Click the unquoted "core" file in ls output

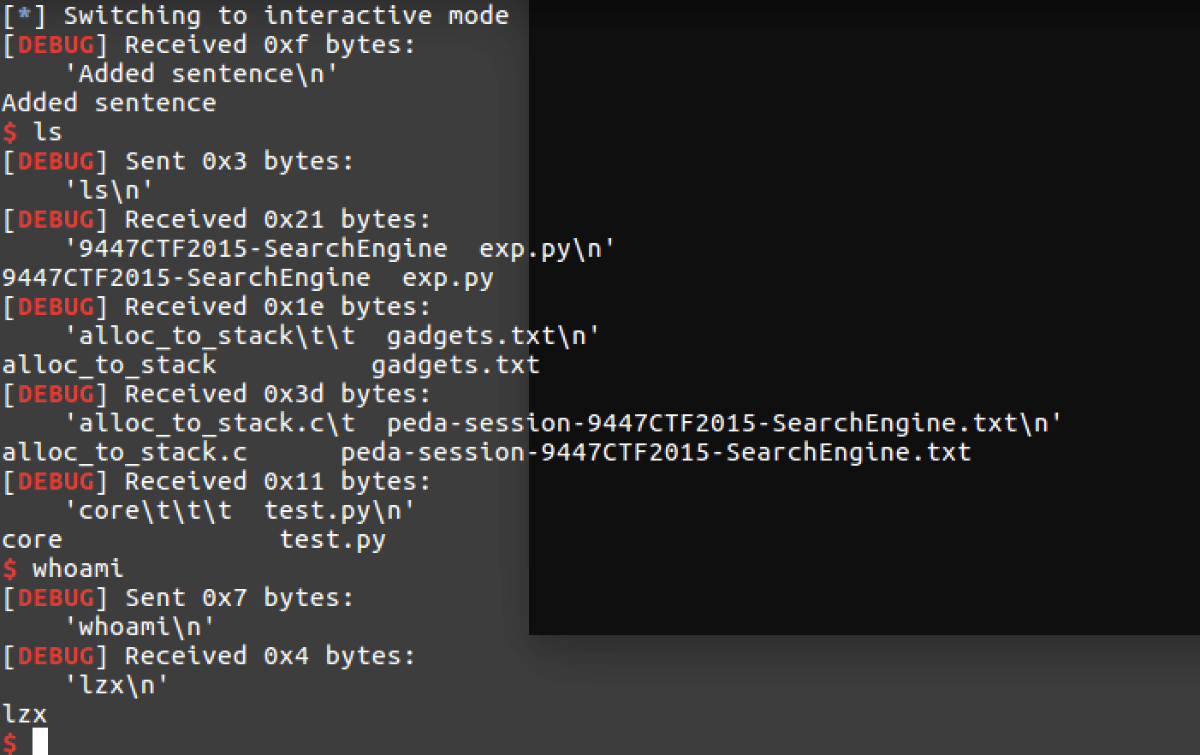[32, 541]
